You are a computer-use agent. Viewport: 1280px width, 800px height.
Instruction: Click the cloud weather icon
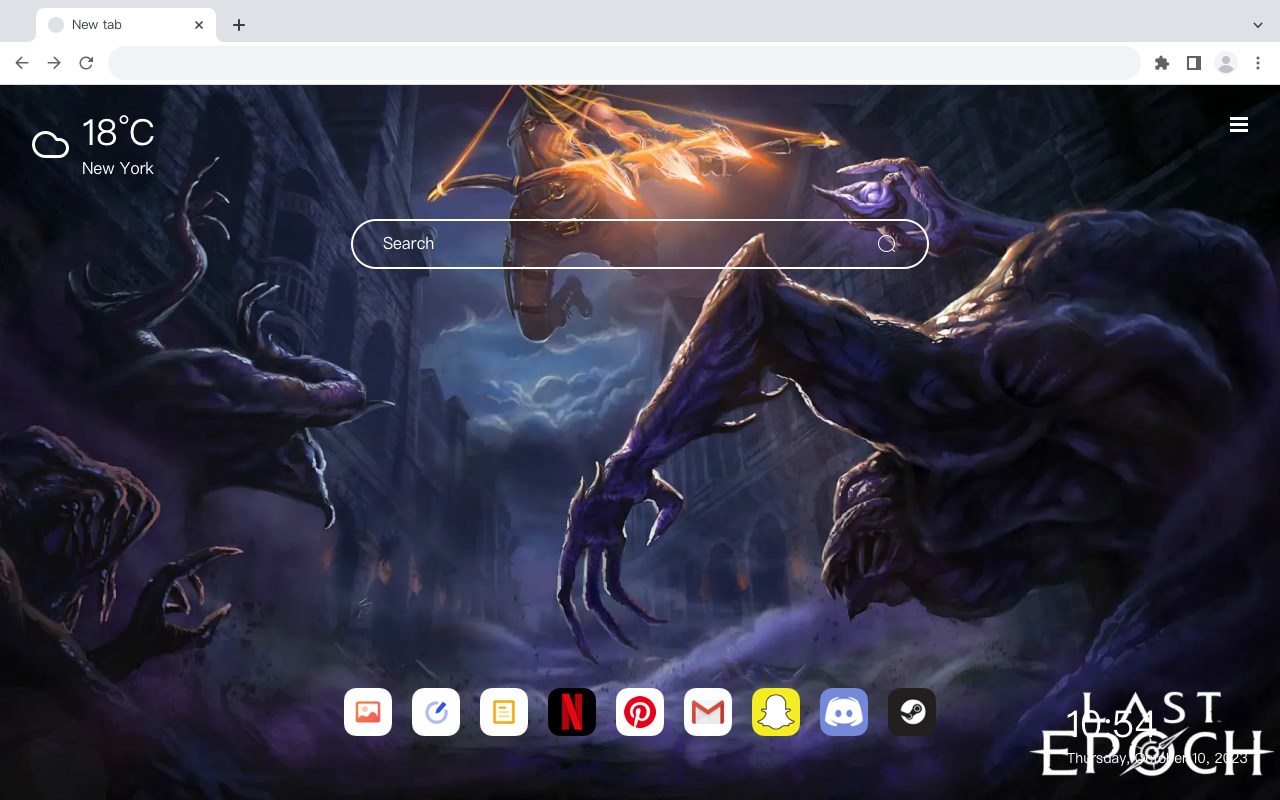point(50,145)
